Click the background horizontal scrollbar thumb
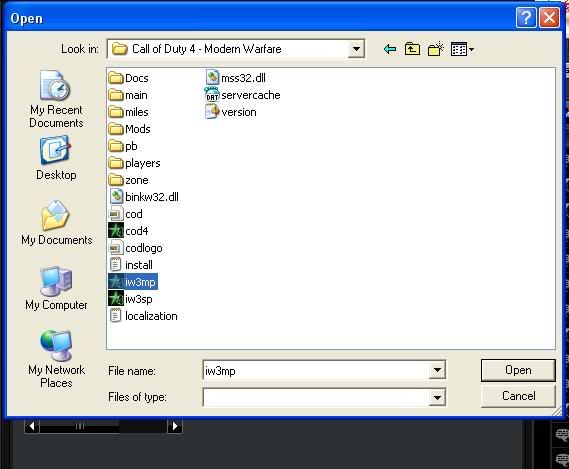Viewport: 569px width, 469px height. coord(79,426)
